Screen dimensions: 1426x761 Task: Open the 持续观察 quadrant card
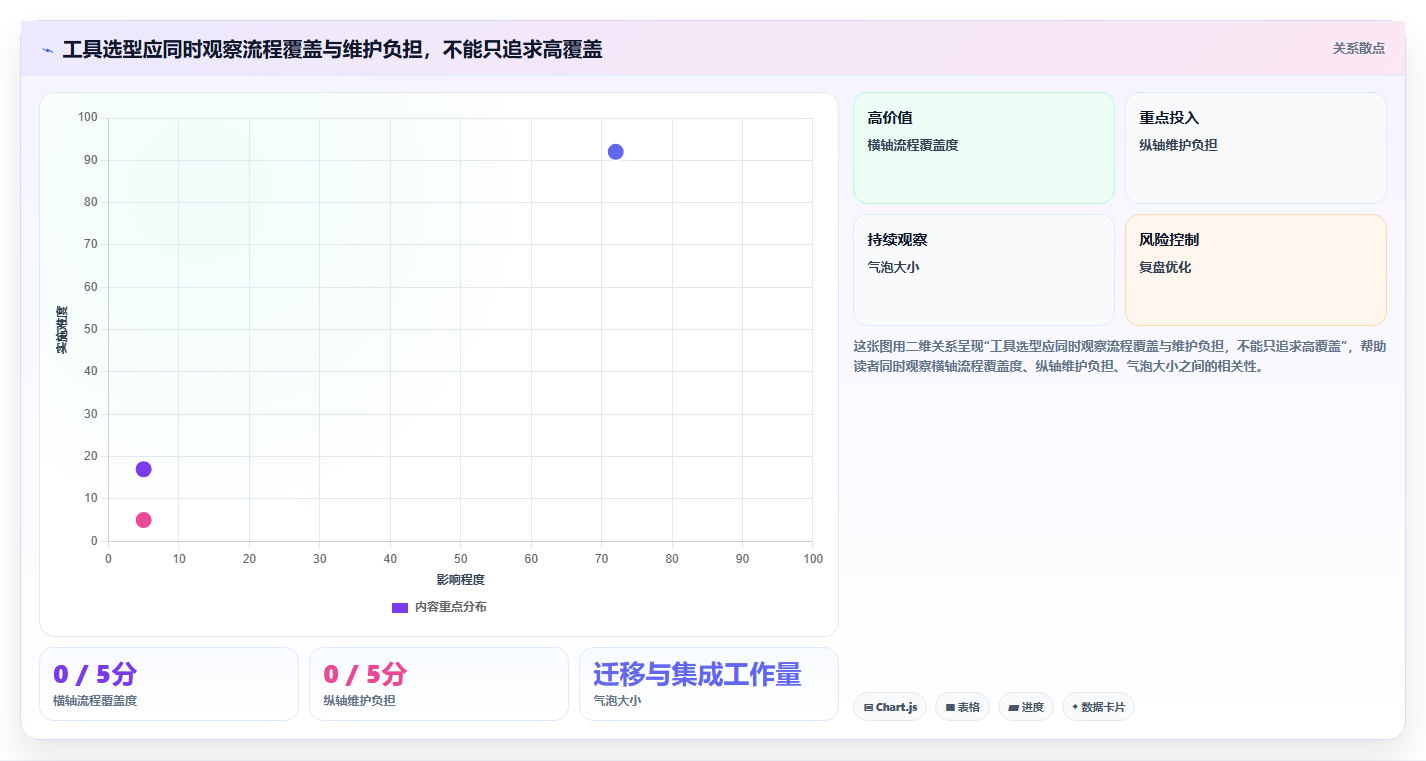pos(984,270)
